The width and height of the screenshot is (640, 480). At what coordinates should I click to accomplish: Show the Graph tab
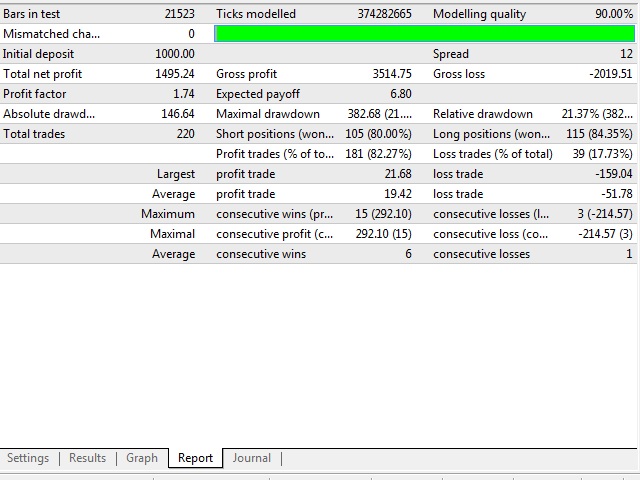pos(142,458)
